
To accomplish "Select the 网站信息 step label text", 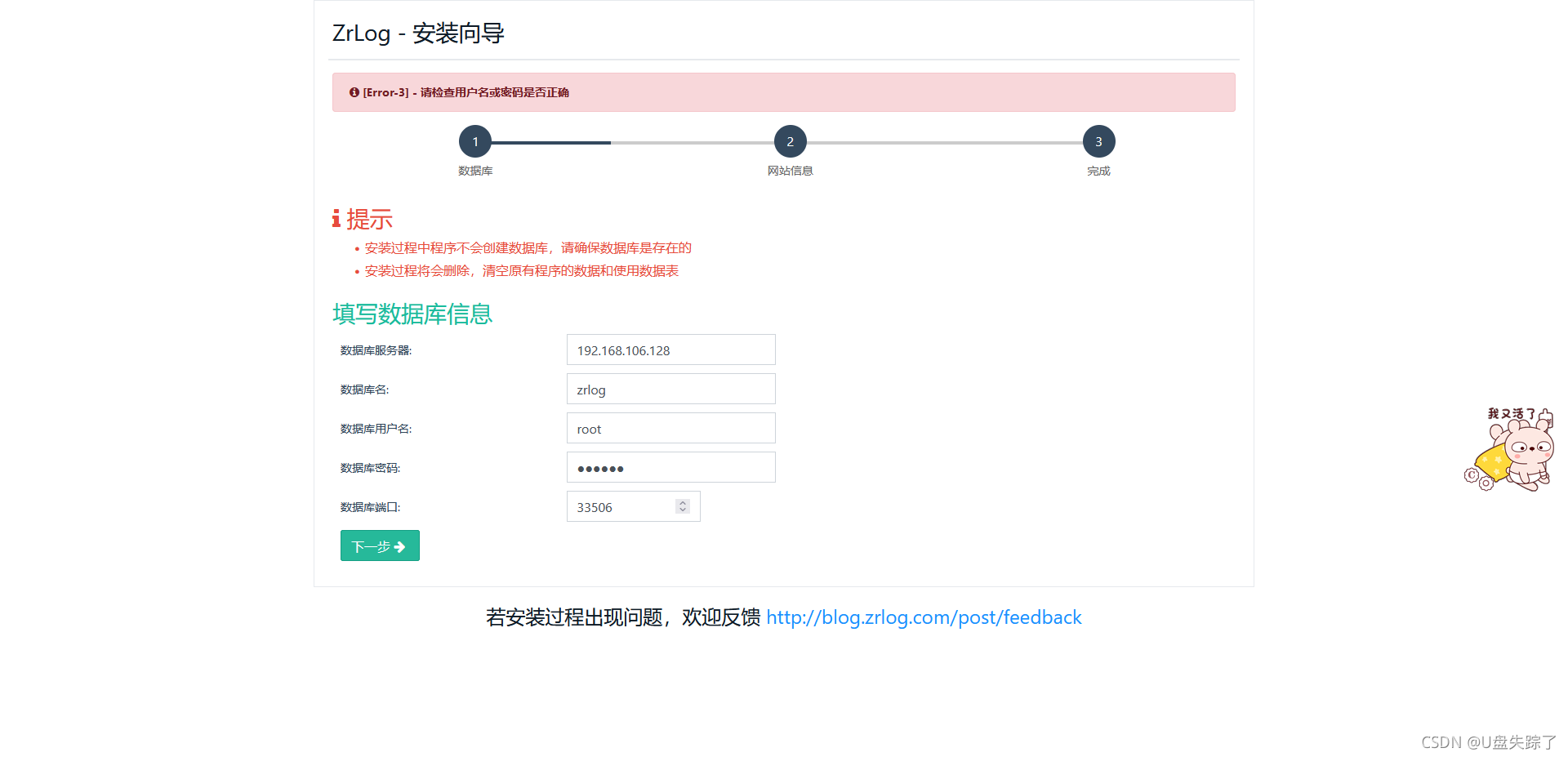I will coord(790,171).
